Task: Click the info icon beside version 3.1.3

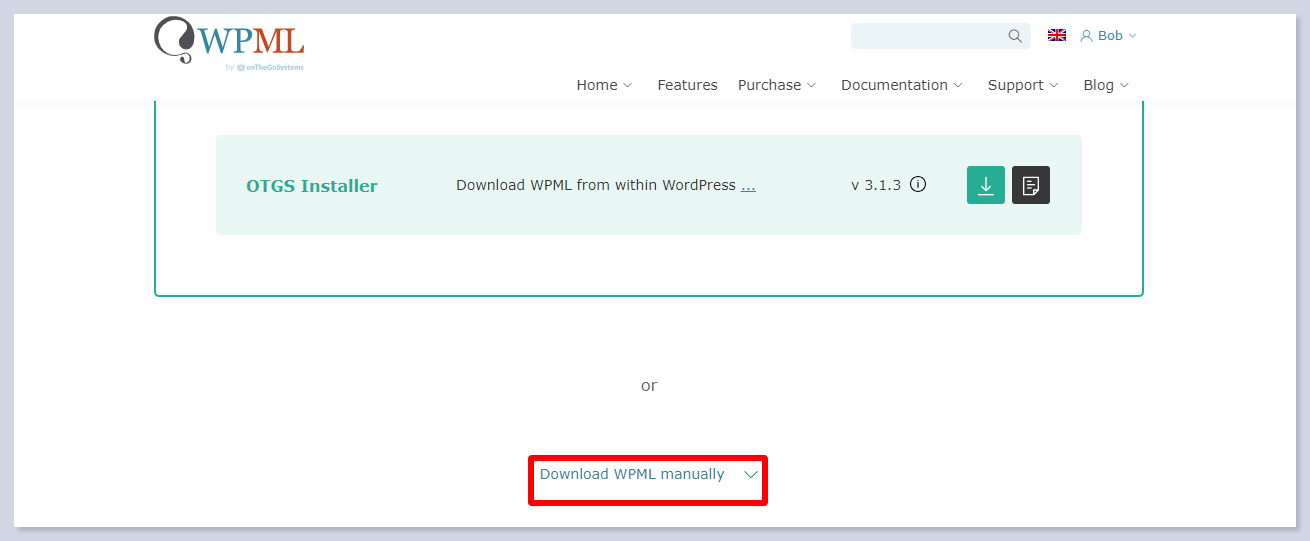Action: coord(917,184)
